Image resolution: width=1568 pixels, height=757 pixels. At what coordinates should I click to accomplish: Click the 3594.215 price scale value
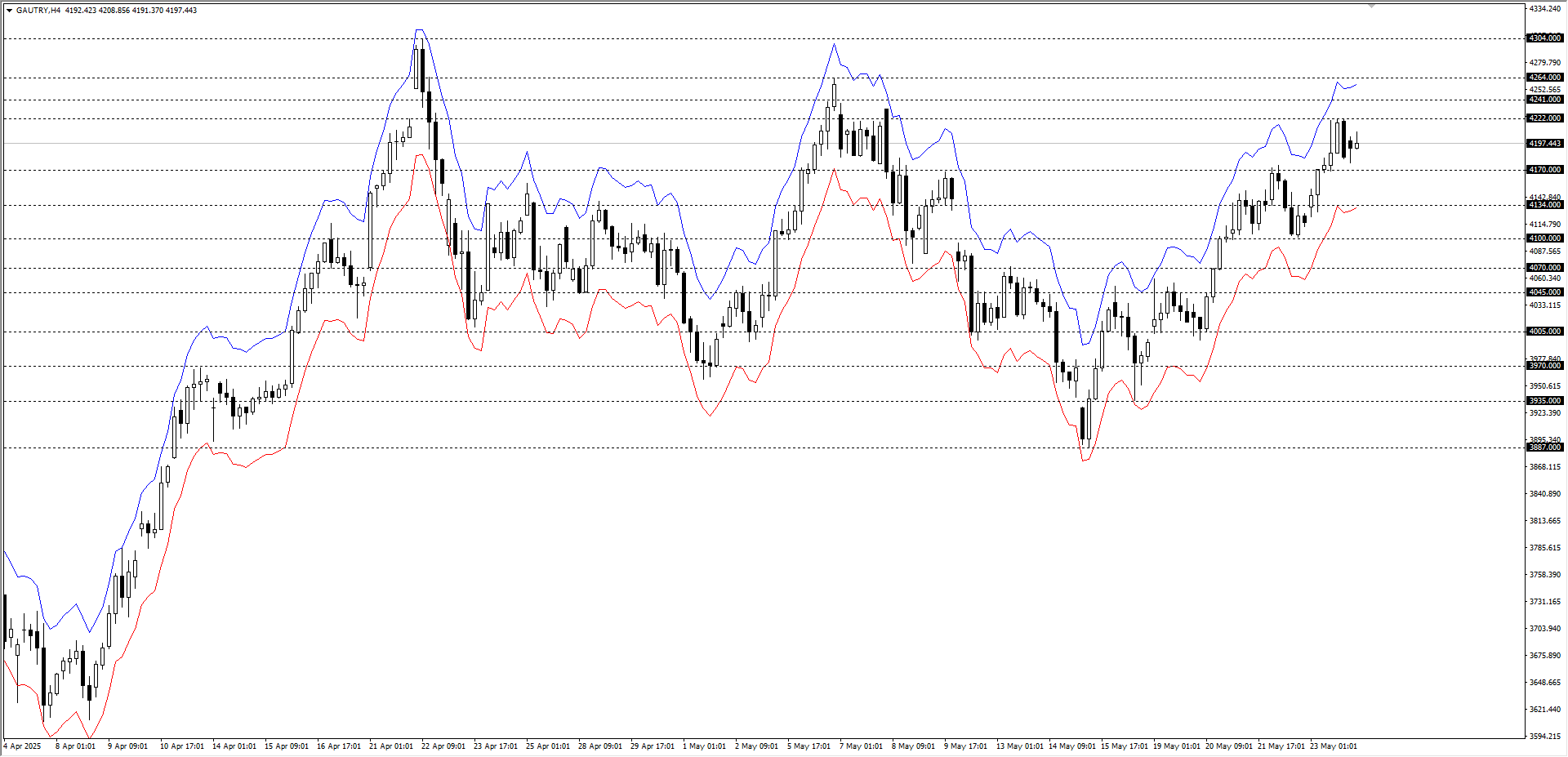(1544, 737)
